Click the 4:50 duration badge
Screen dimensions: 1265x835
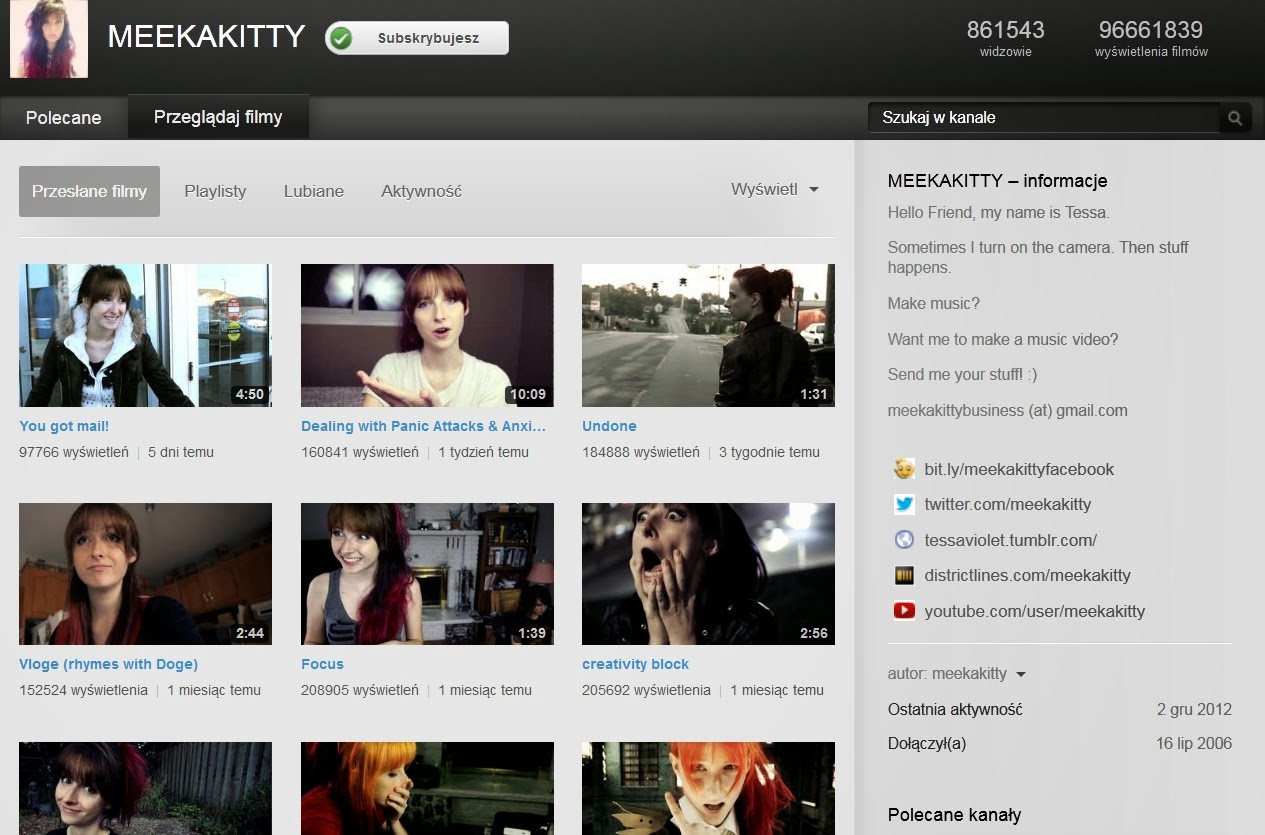(249, 394)
